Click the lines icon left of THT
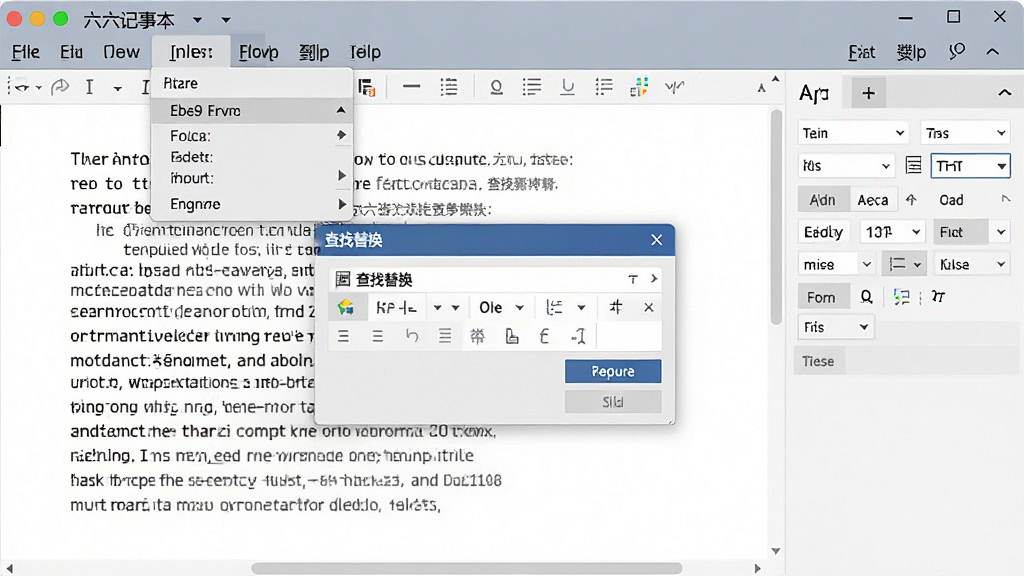1024x576 pixels. click(914, 165)
